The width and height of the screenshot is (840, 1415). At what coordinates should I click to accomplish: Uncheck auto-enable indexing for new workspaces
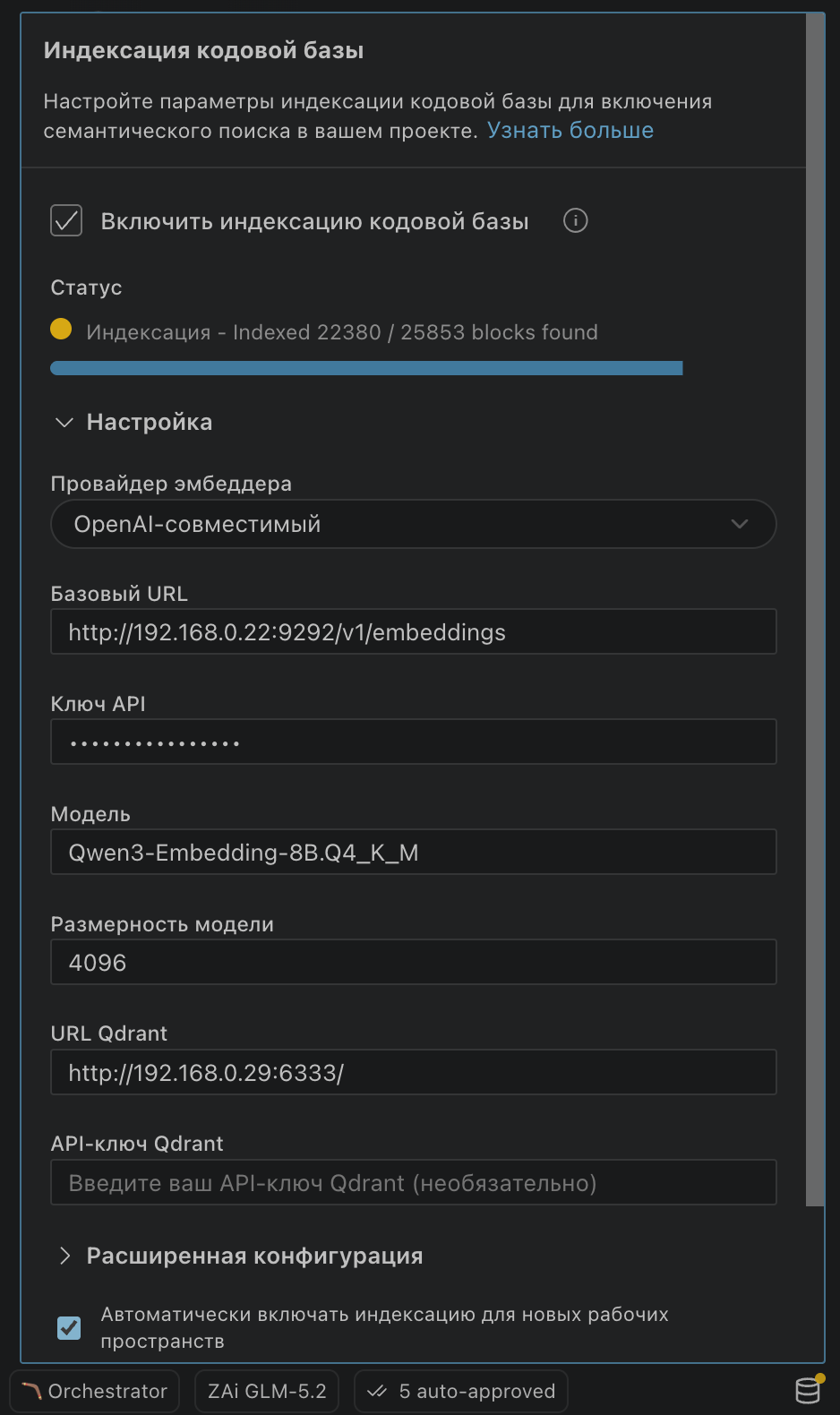[x=69, y=1327]
